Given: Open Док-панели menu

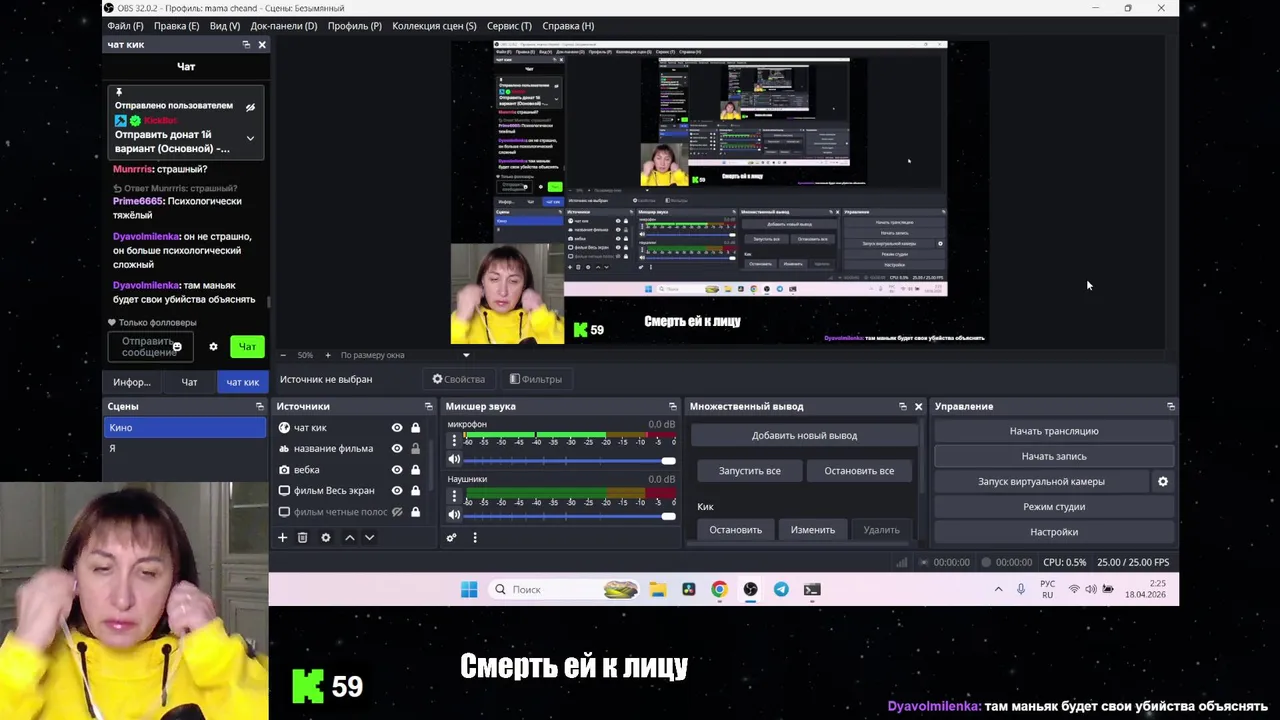Looking at the screenshot, I should 284,26.
